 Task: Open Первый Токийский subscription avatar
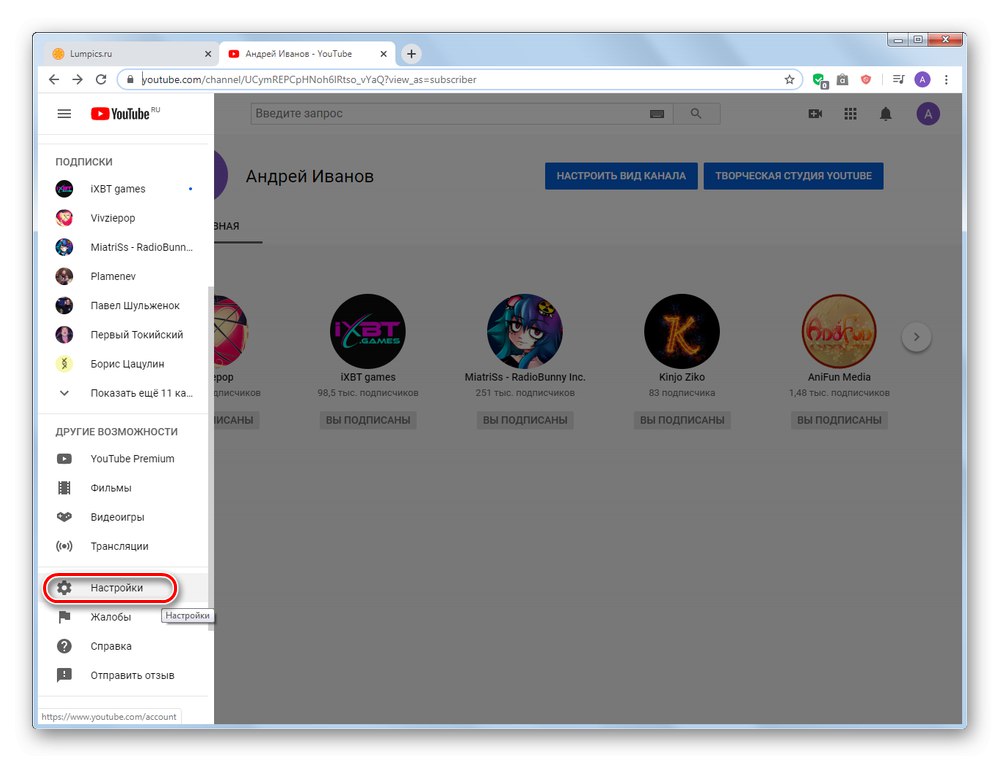coord(64,335)
